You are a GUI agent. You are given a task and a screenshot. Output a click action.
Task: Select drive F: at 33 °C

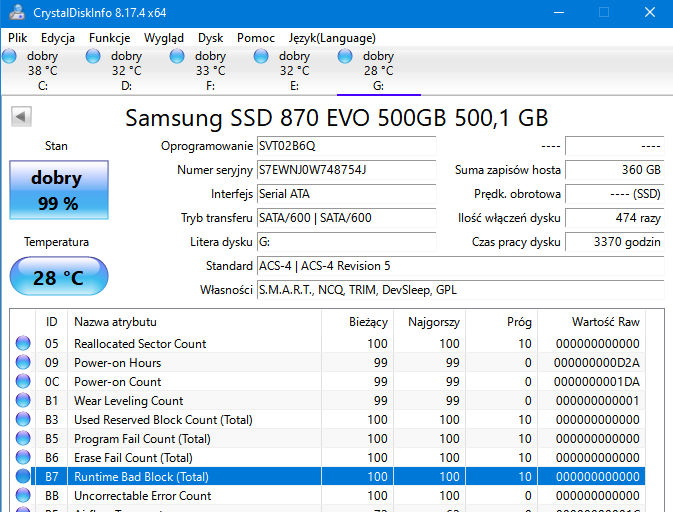pos(210,71)
